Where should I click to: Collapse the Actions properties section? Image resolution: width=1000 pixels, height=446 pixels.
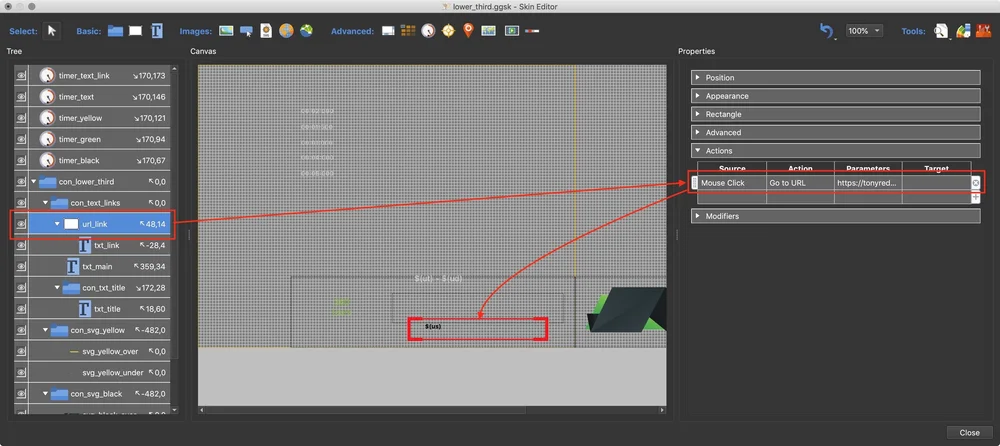pyautogui.click(x=835, y=151)
